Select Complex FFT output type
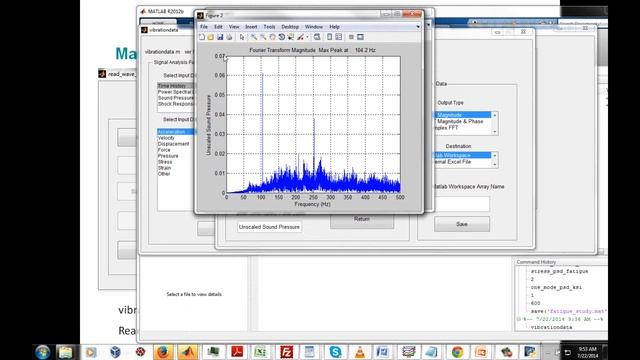The height and width of the screenshot is (360, 640). pos(462,128)
